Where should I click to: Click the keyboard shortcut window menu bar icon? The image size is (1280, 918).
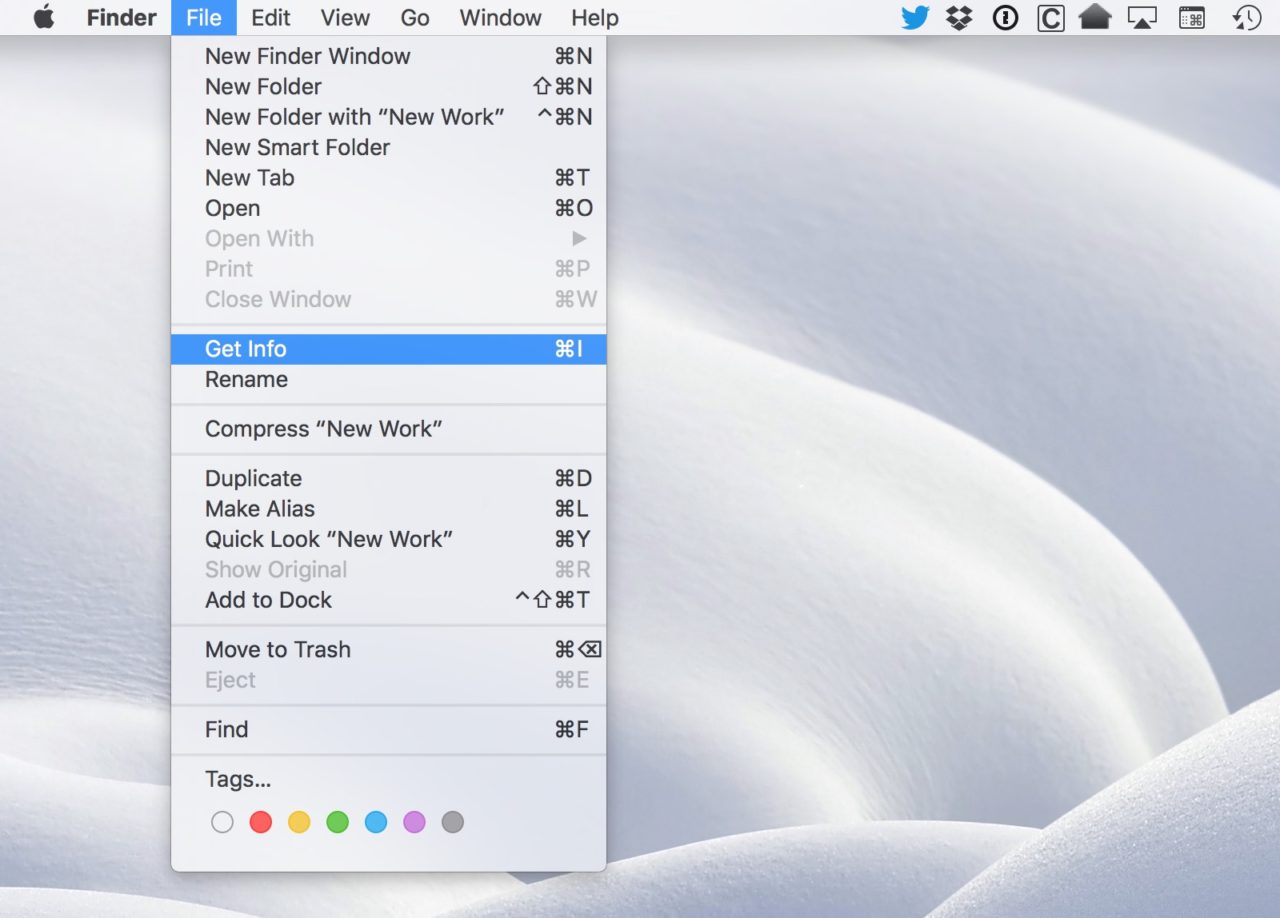pyautogui.click(x=1192, y=17)
